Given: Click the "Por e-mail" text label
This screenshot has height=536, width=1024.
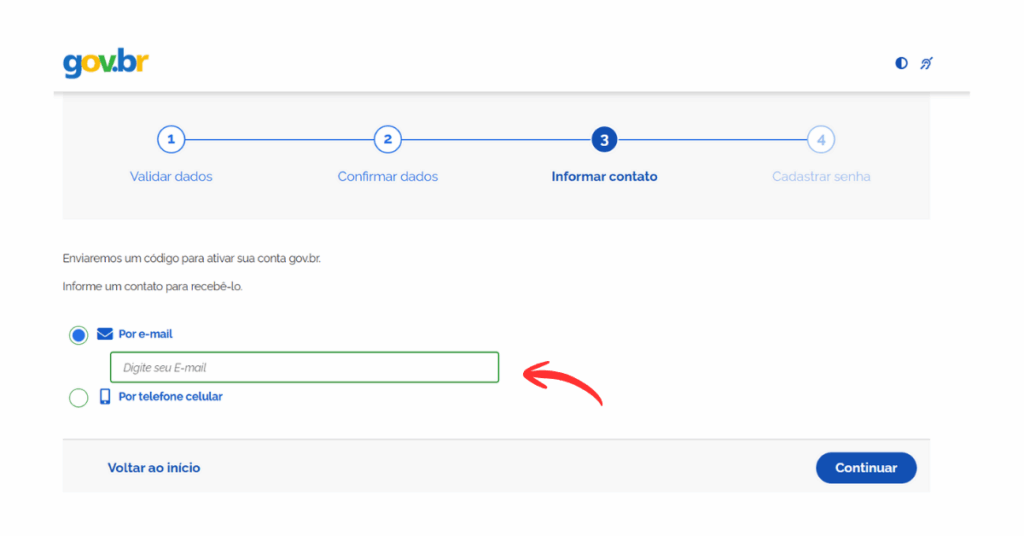Looking at the screenshot, I should (x=146, y=334).
